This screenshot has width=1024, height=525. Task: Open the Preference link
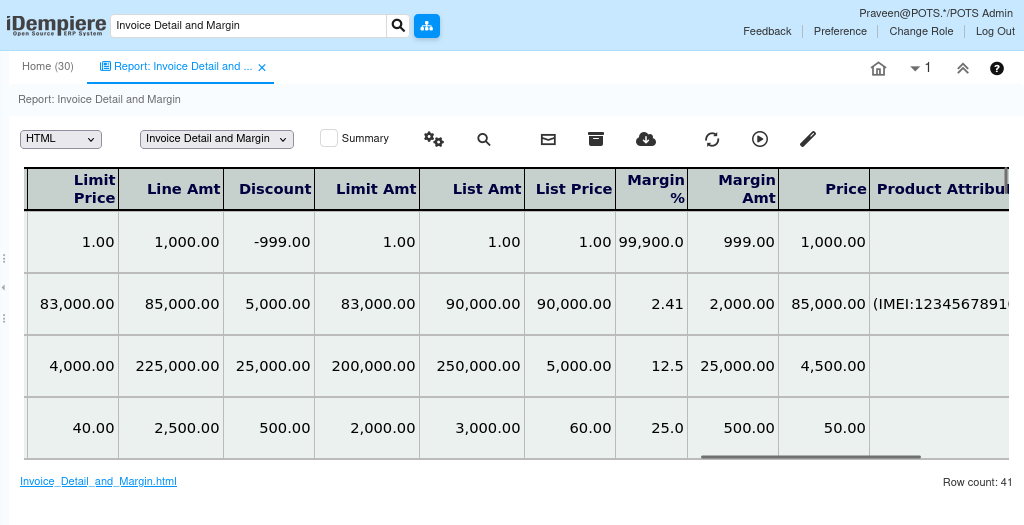tap(840, 31)
